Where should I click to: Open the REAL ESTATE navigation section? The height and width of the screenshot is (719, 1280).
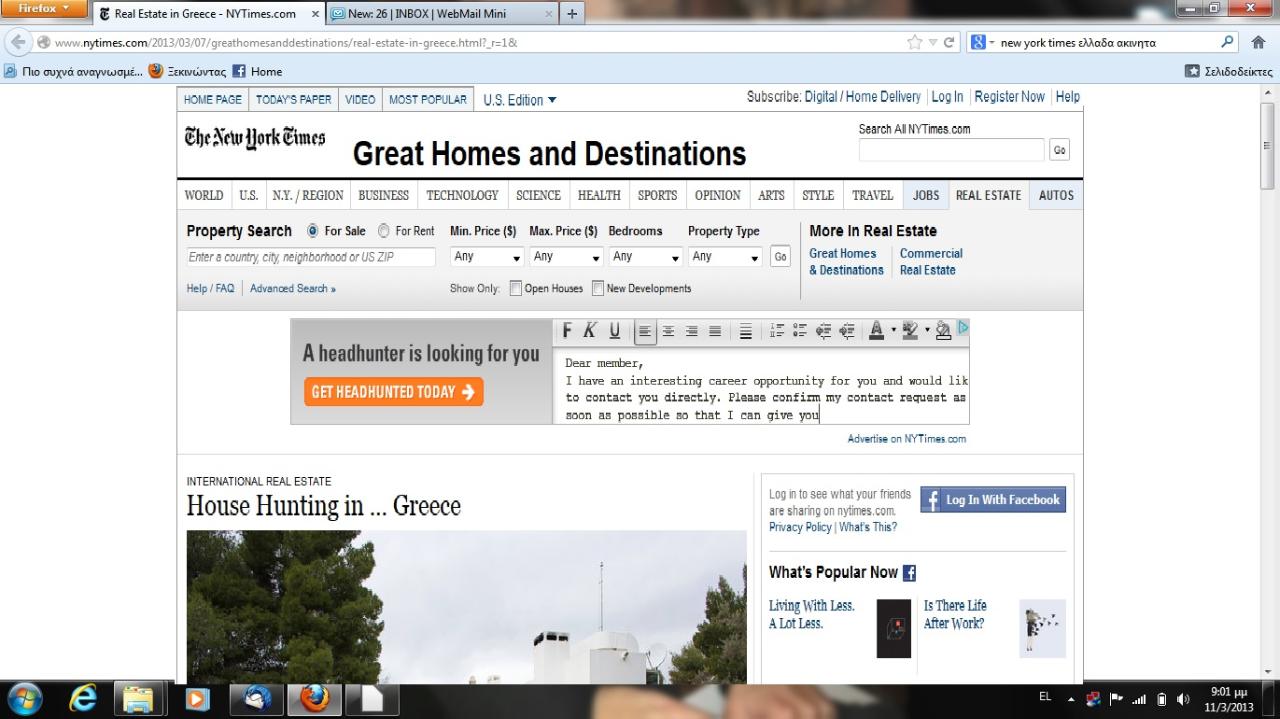[988, 196]
